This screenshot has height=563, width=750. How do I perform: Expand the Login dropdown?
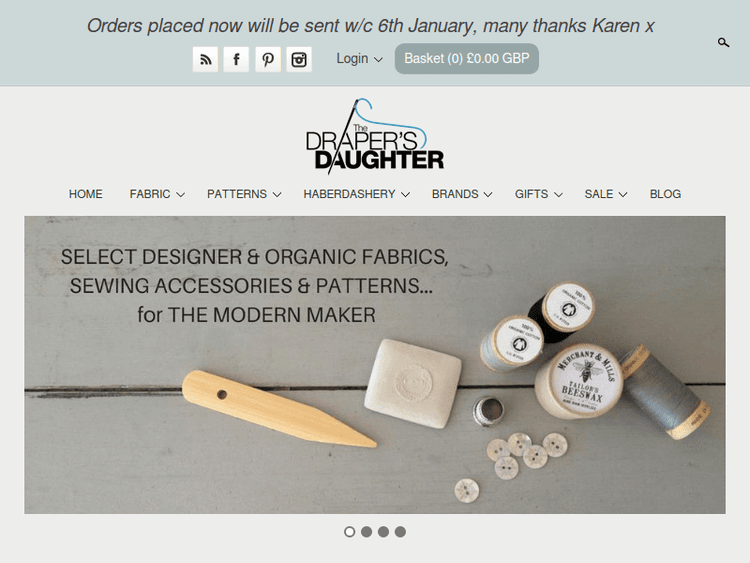[x=359, y=58]
